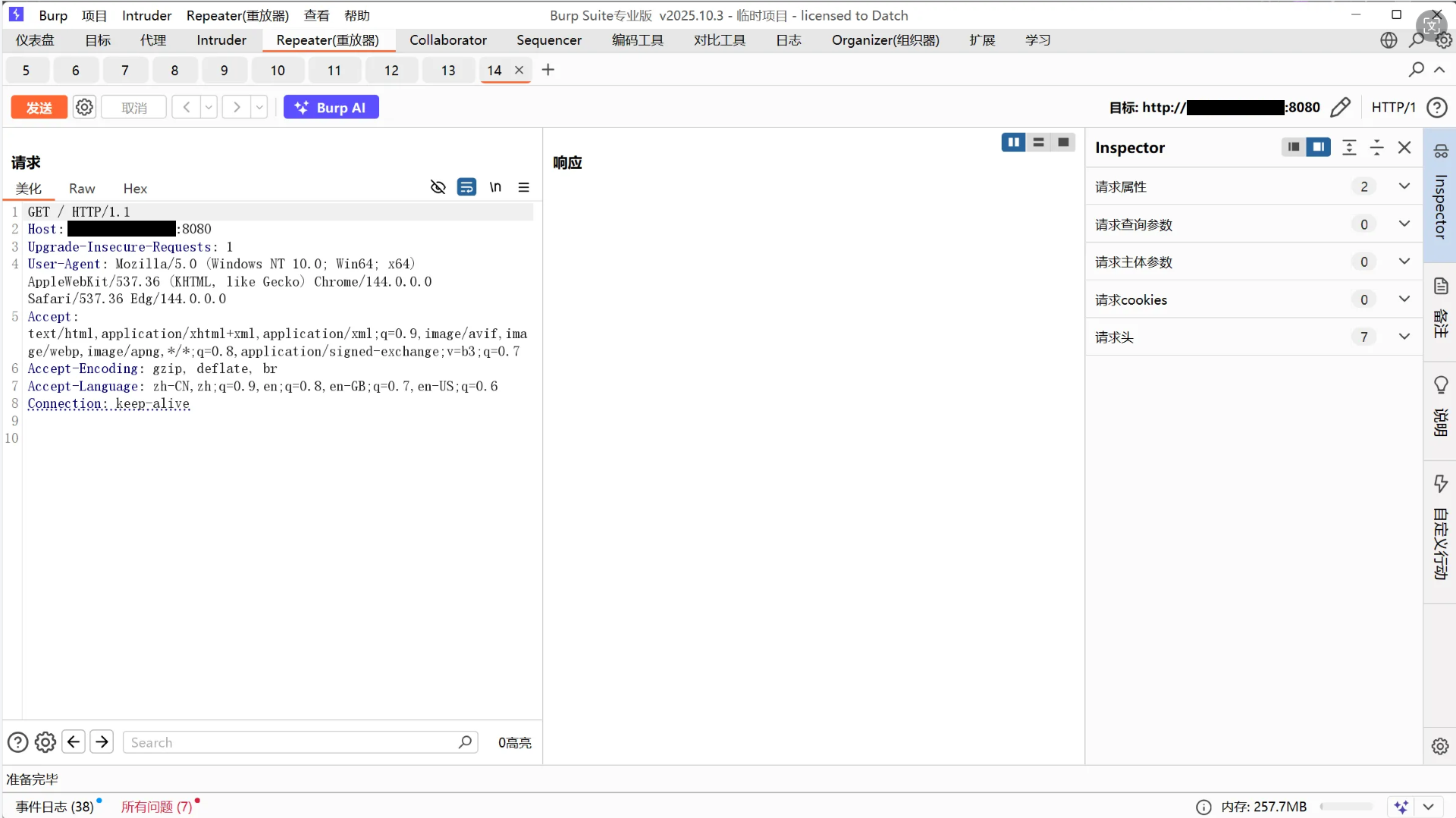The height and width of the screenshot is (818, 1456).
Task: Toggle HTTP/1 protocol selector
Action: point(1393,108)
